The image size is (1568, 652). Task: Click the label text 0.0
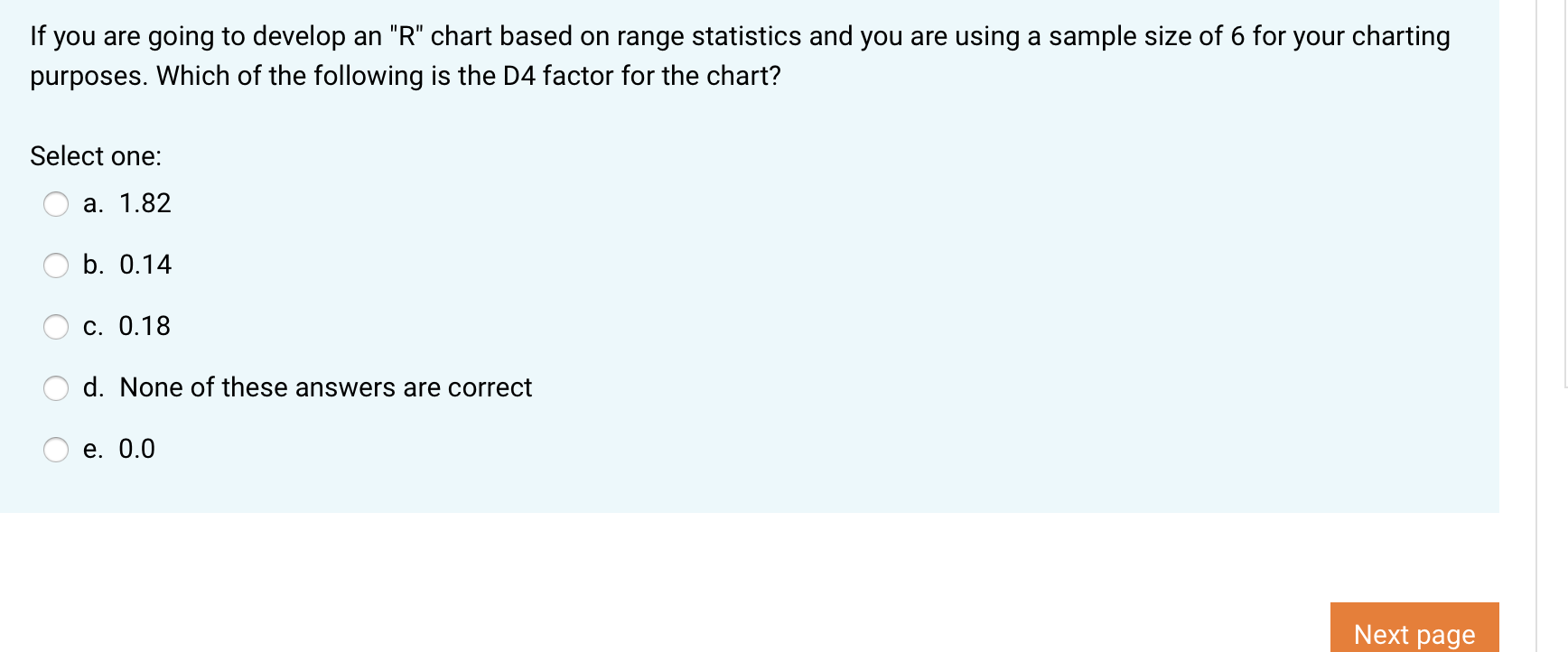coord(137,448)
